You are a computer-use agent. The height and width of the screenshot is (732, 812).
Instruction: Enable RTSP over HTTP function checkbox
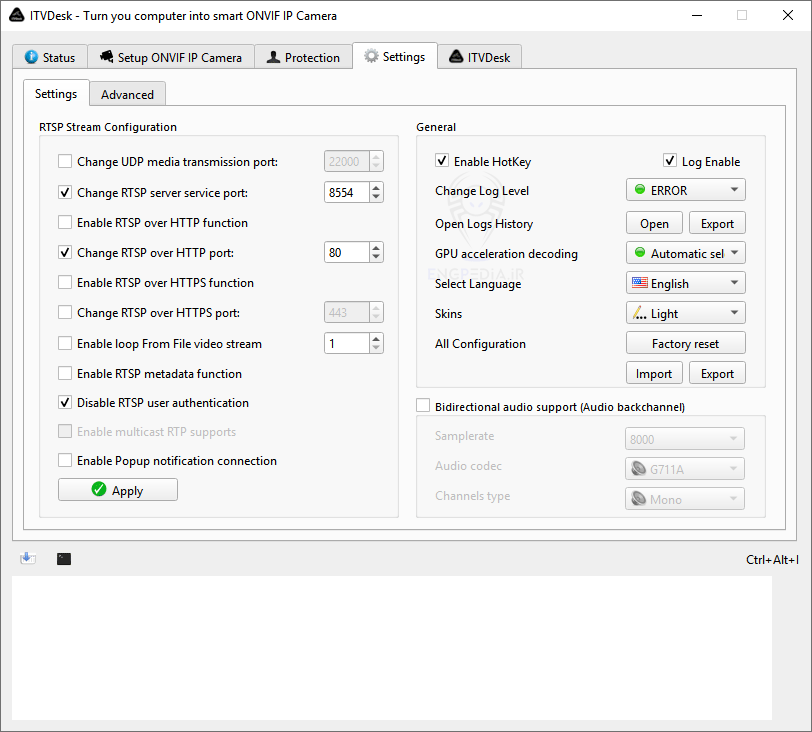tap(65, 223)
